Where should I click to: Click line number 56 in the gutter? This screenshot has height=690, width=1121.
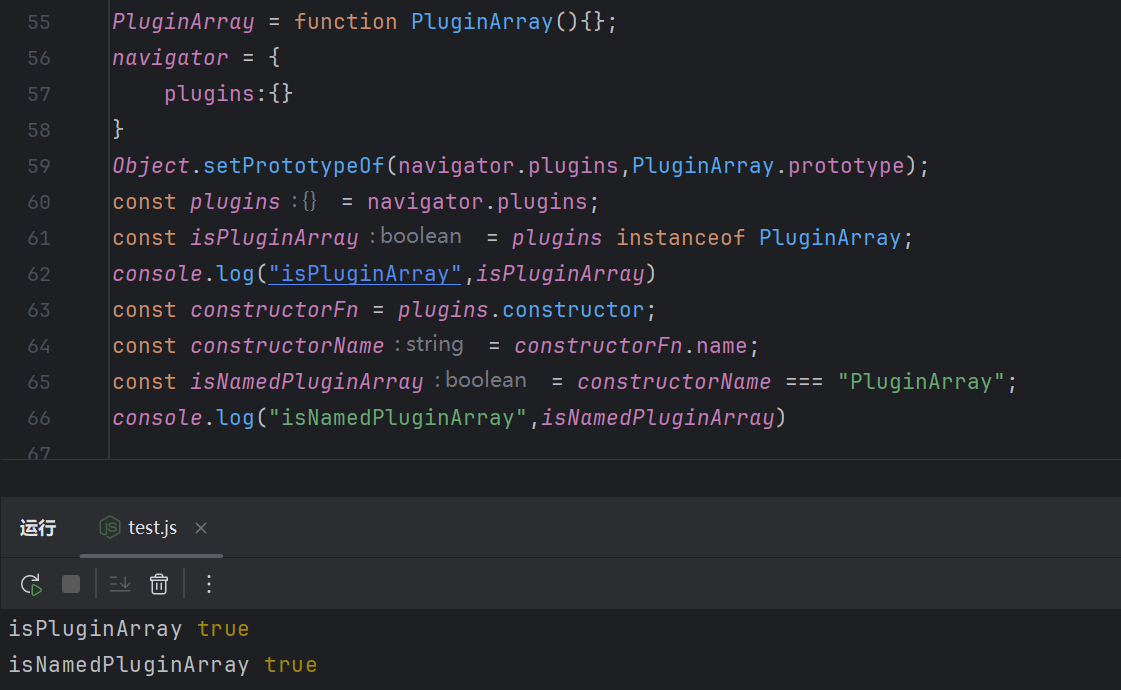click(39, 58)
